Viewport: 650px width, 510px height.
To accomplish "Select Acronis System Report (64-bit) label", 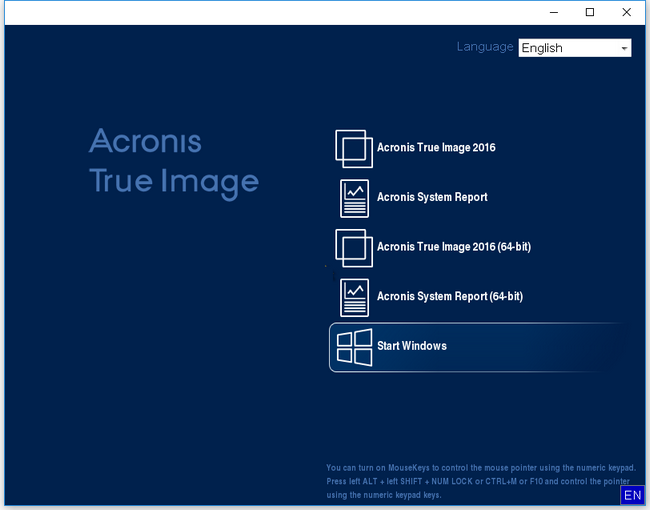I will [x=450, y=296].
